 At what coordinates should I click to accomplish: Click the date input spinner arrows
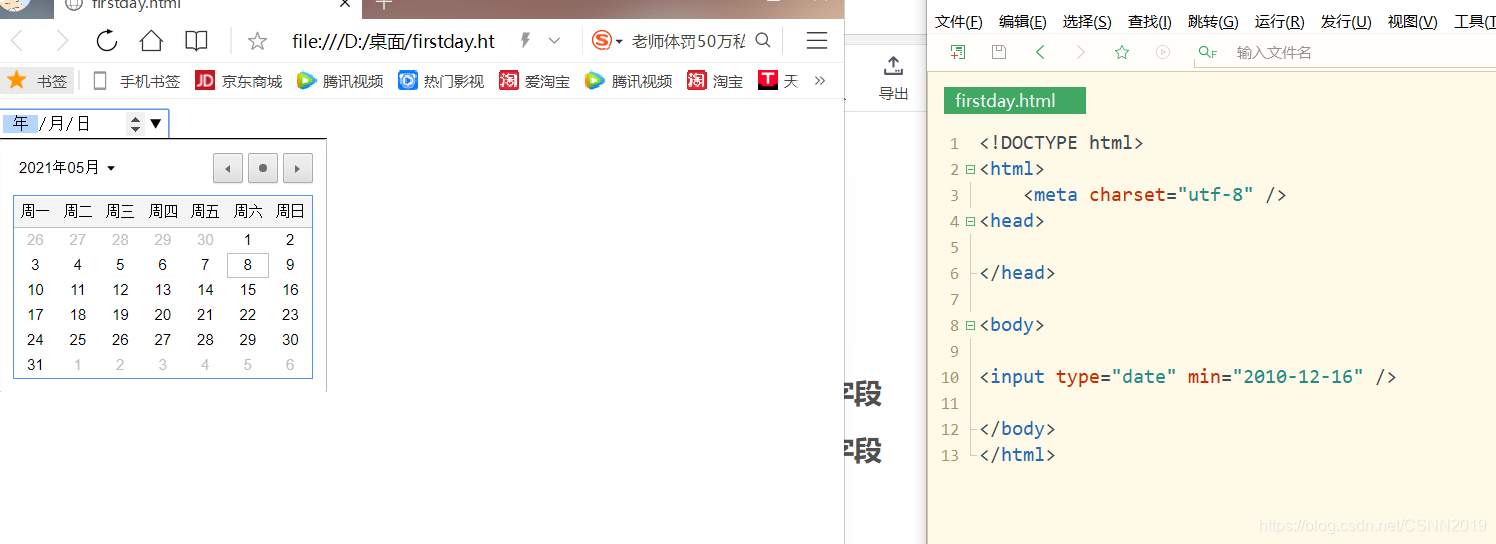click(136, 124)
